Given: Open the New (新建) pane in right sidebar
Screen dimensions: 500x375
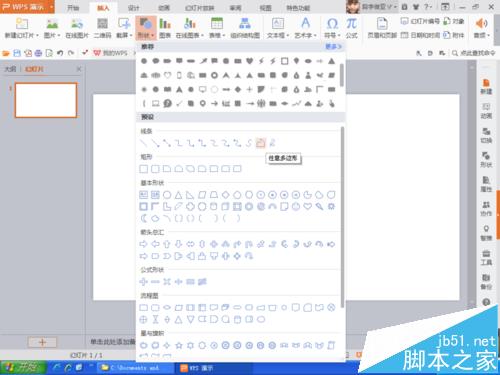Looking at the screenshot, I should tap(486, 87).
